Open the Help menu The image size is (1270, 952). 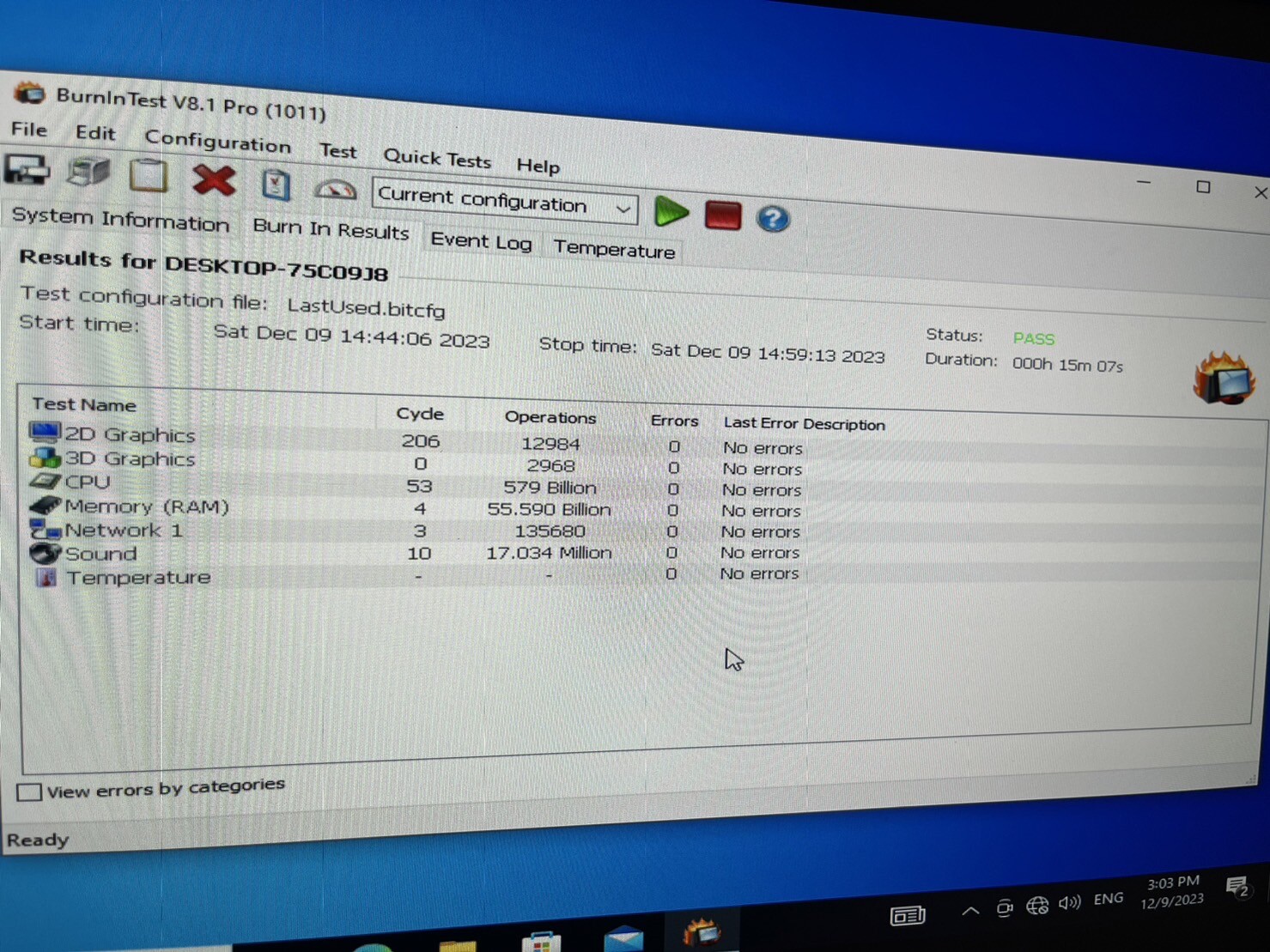(x=538, y=165)
